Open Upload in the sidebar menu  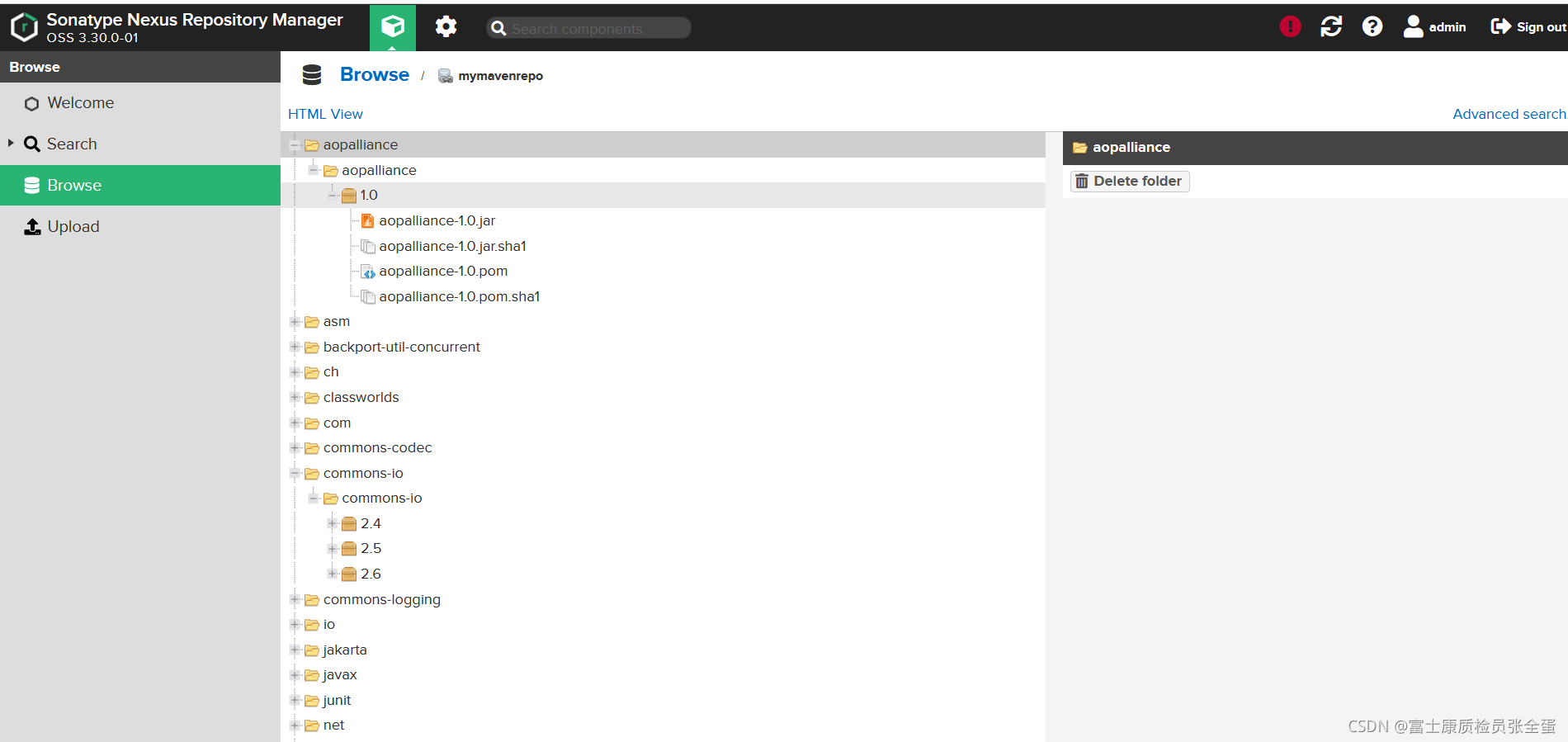click(140, 227)
